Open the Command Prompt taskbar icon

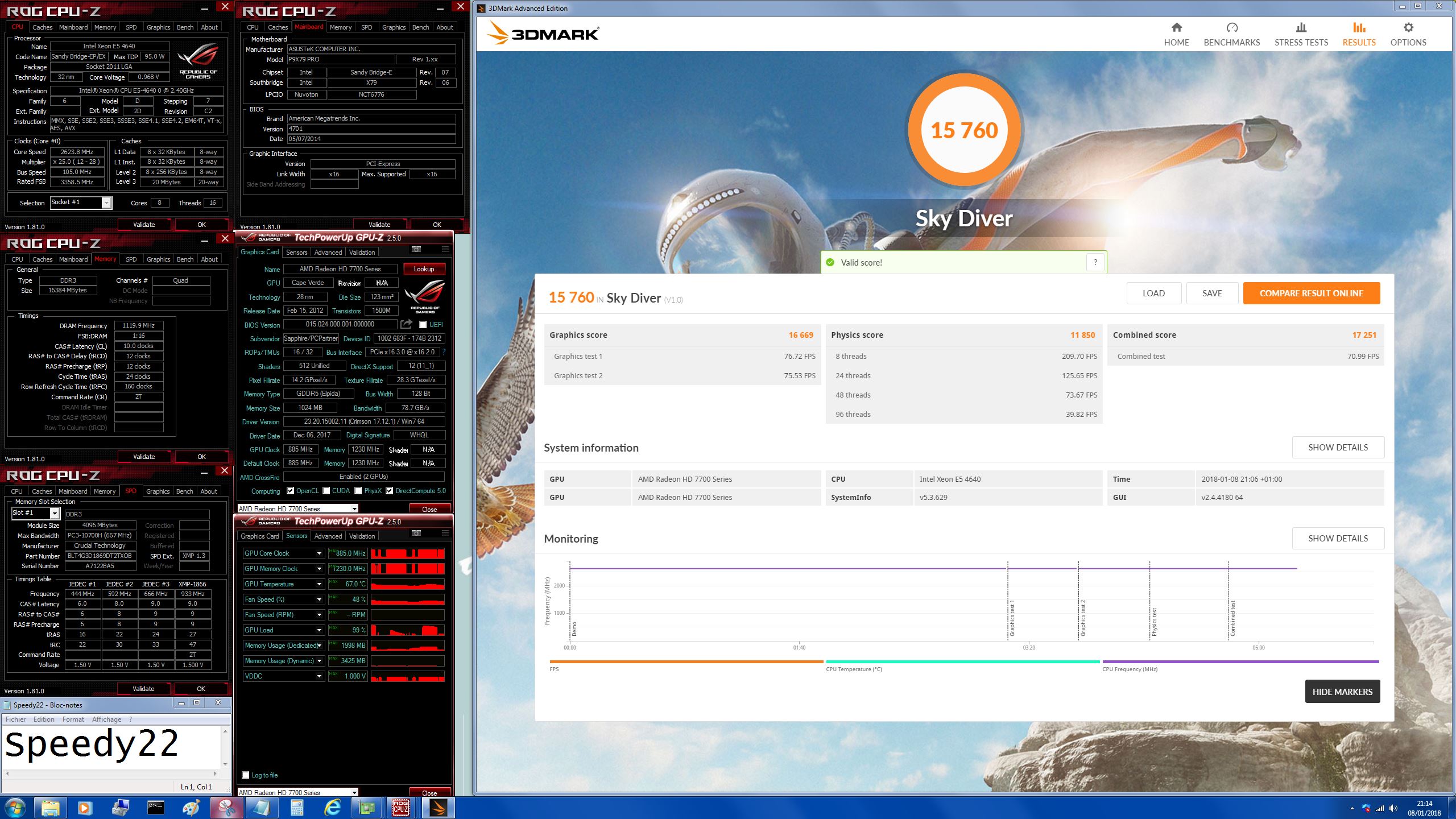click(155, 808)
